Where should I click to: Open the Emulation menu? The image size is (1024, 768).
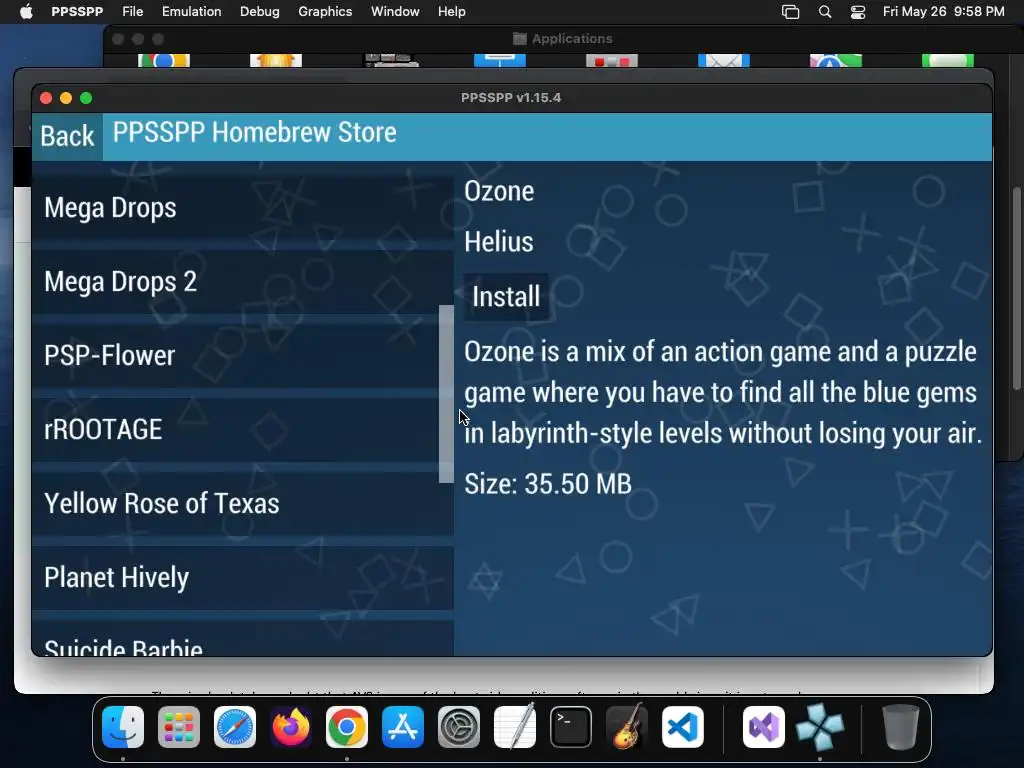click(191, 12)
